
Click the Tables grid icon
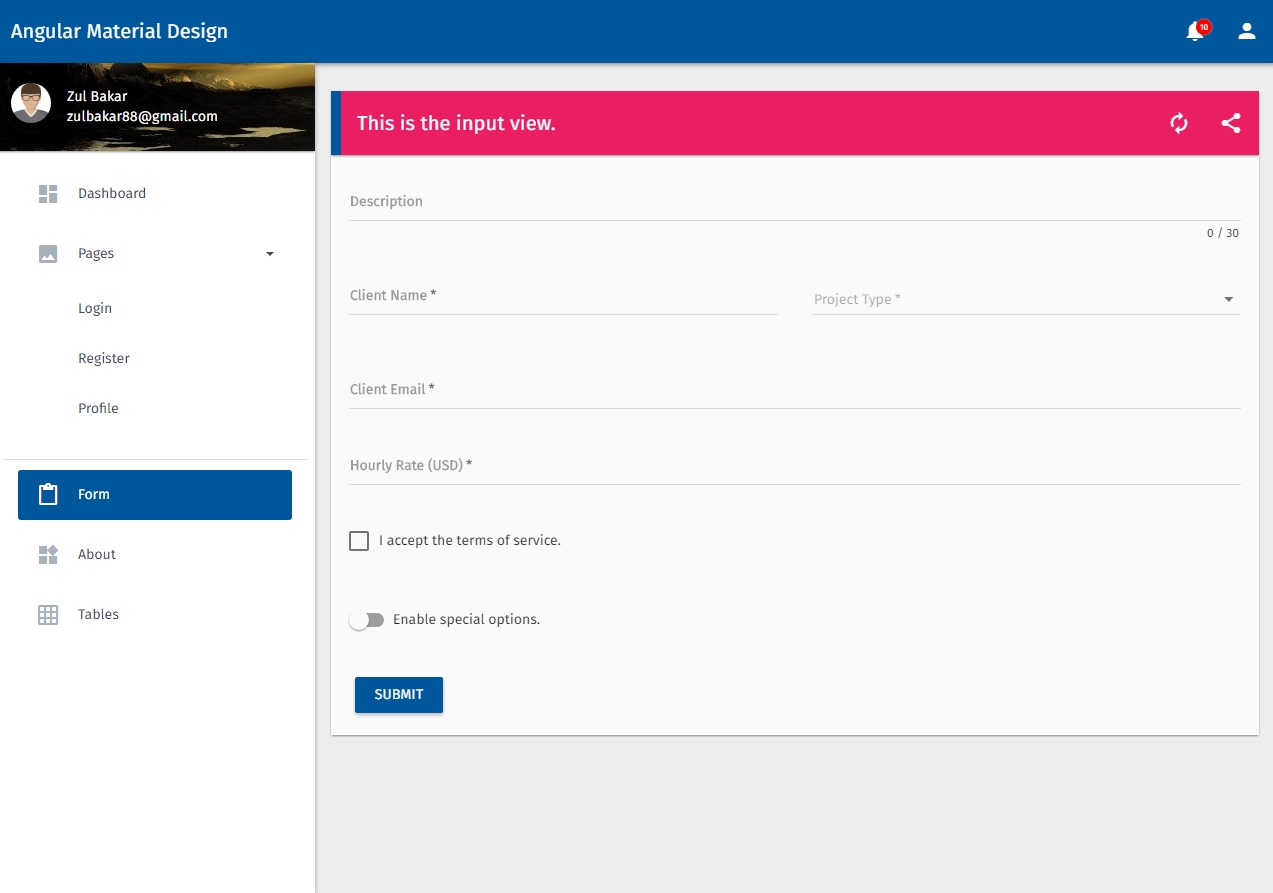(x=47, y=614)
